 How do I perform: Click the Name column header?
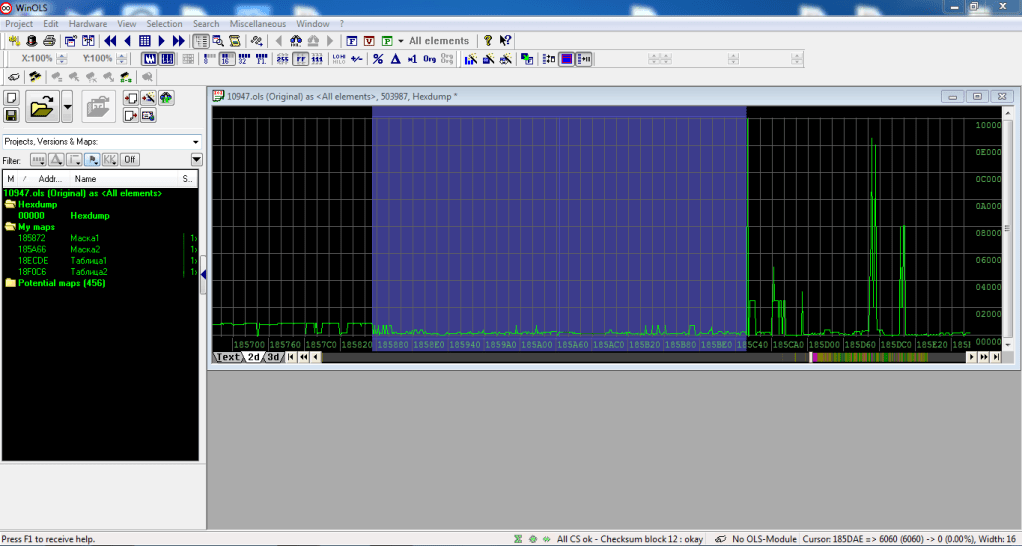[x=86, y=178]
